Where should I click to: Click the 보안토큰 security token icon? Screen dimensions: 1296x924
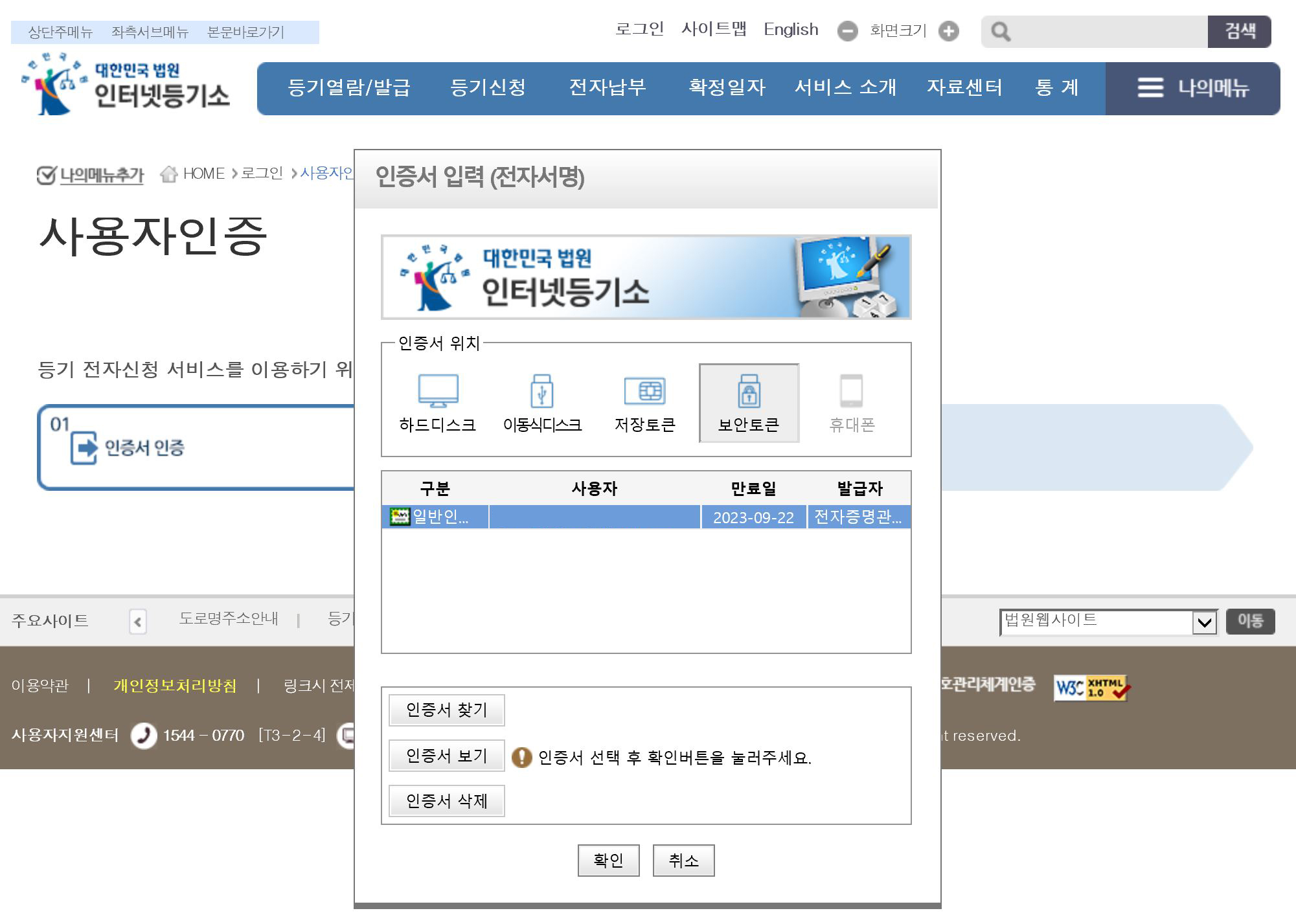(749, 391)
